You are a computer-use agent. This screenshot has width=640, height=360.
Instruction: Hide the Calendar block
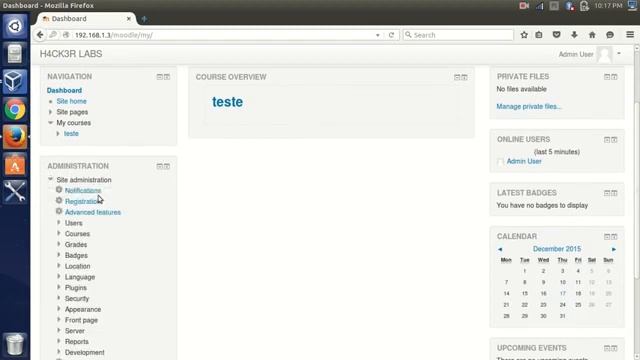(607, 237)
